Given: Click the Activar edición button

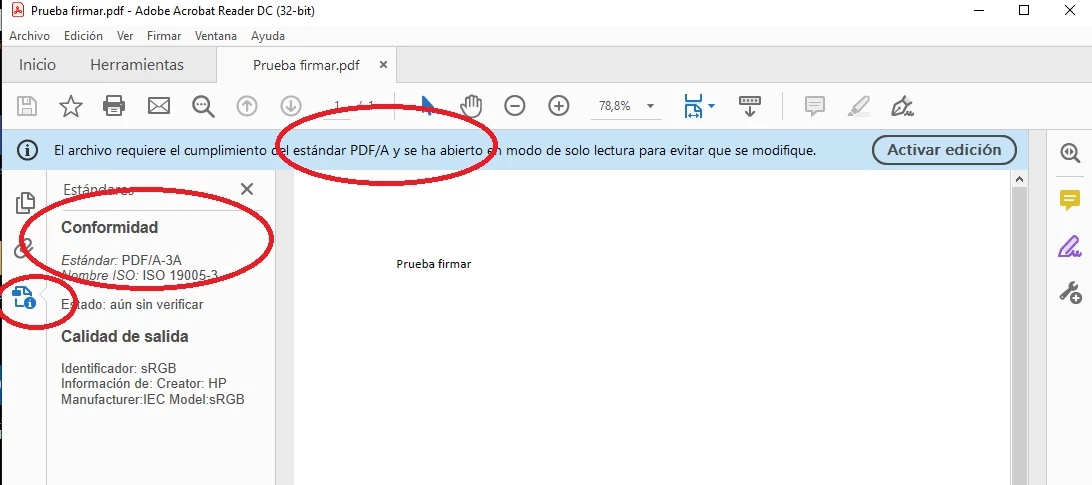Looking at the screenshot, I should click(944, 150).
